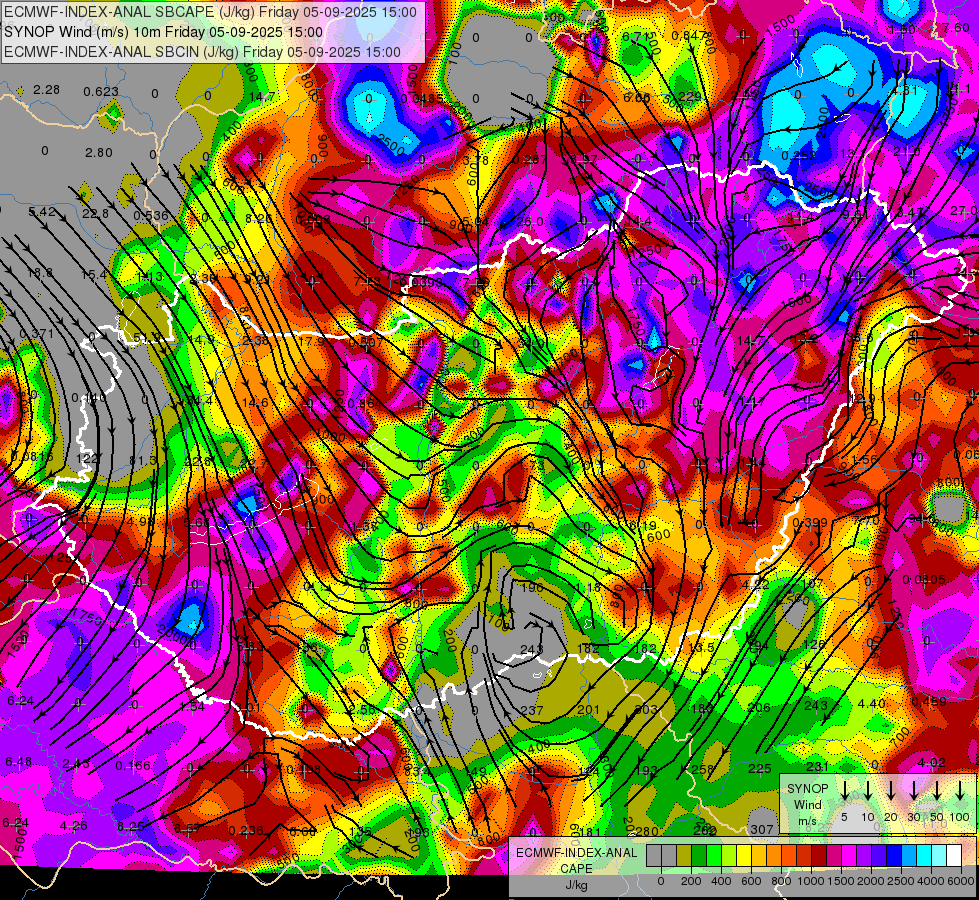Click the '201' map value
This screenshot has height=900, width=979.
click(588, 710)
